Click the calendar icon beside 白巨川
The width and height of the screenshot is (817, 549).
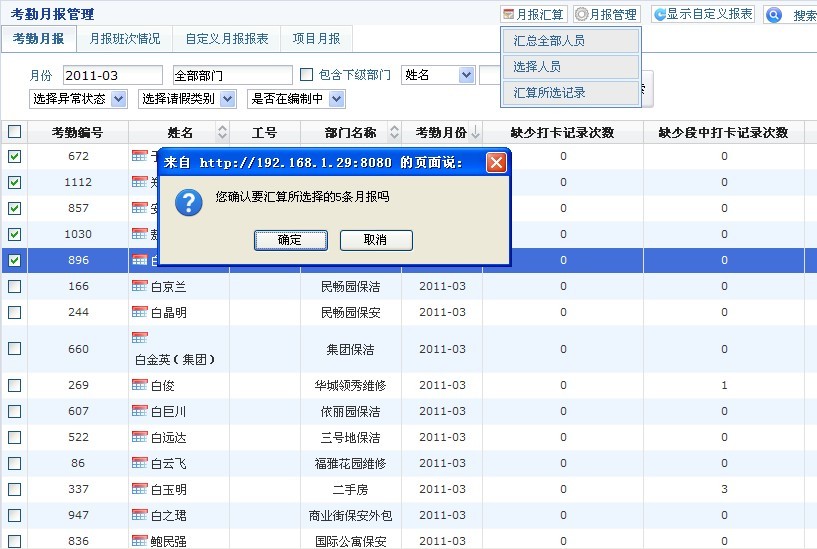[140, 411]
